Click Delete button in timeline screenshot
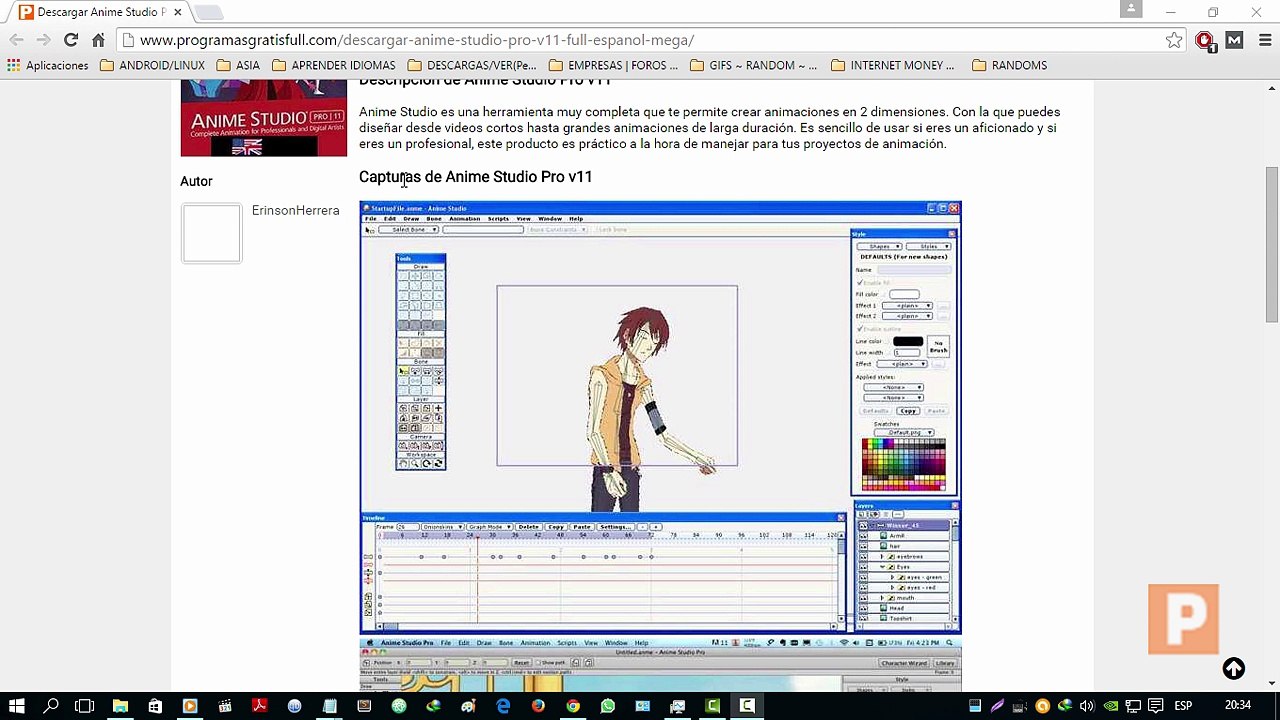Screen dimensions: 1280x720 tap(528, 527)
